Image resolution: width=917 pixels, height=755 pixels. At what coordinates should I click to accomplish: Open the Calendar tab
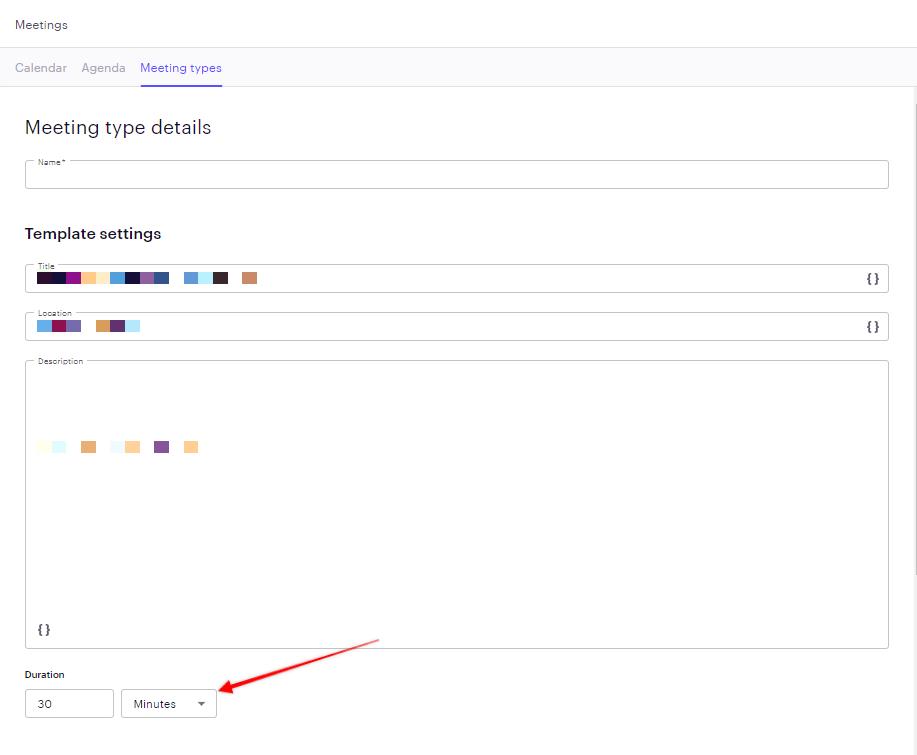[x=41, y=68]
